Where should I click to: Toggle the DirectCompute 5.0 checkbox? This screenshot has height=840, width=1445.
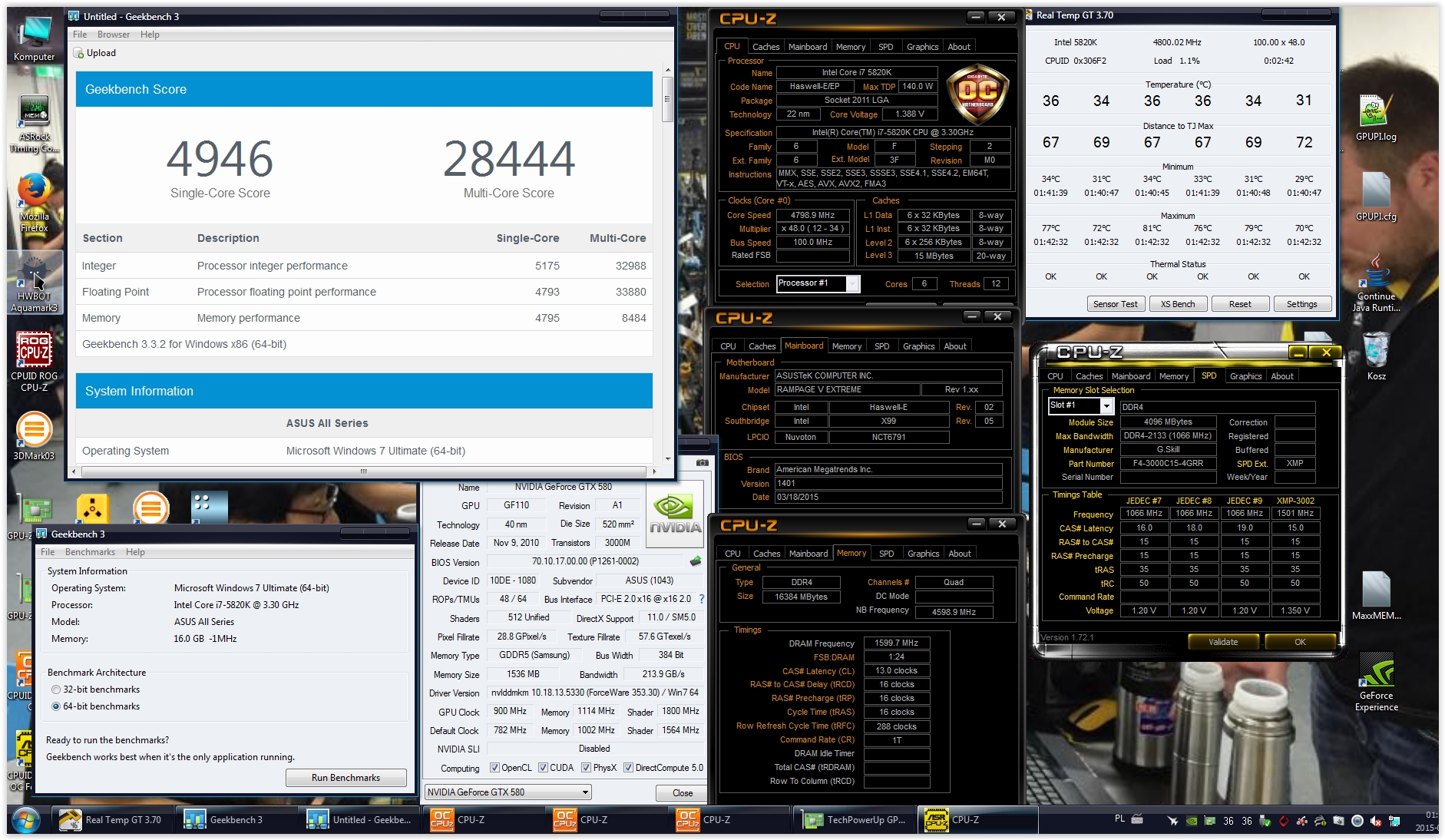(629, 768)
